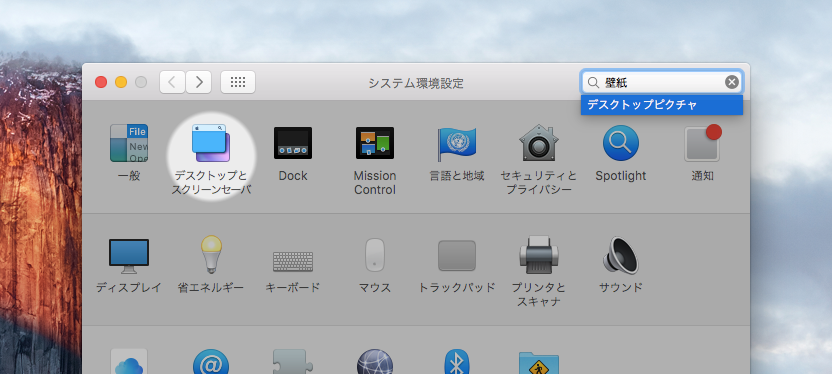The height and width of the screenshot is (374, 832).
Task: Open the Network globe pane
Action: (x=375, y=361)
